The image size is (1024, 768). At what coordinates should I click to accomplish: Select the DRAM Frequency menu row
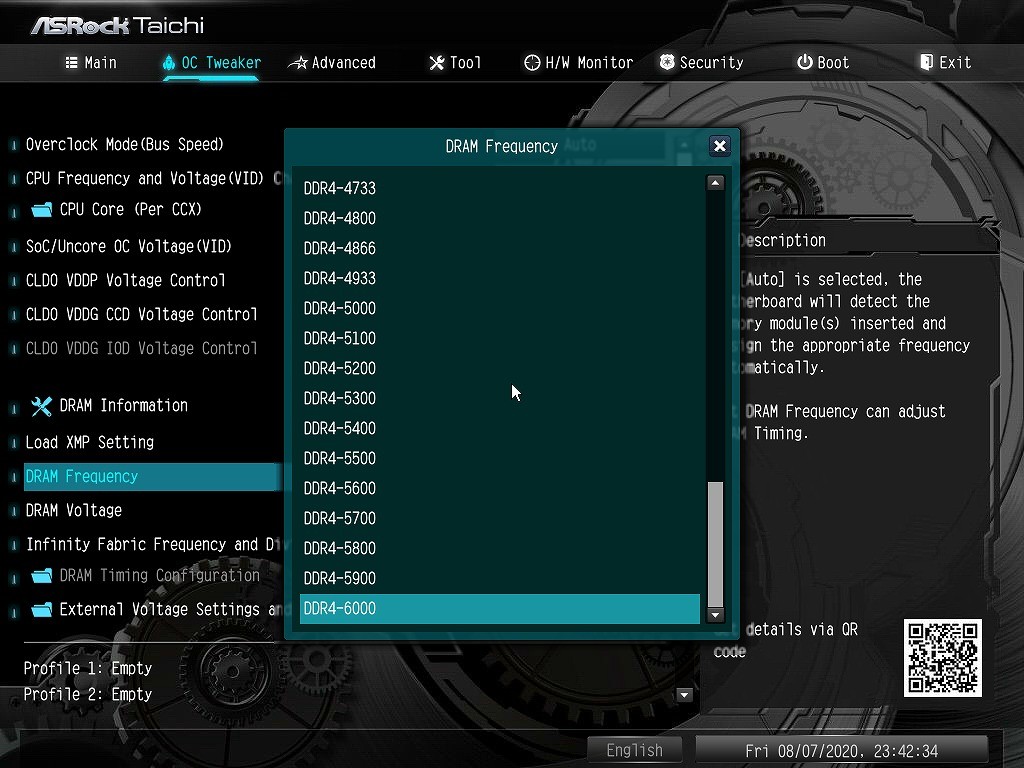pyautogui.click(x=153, y=477)
